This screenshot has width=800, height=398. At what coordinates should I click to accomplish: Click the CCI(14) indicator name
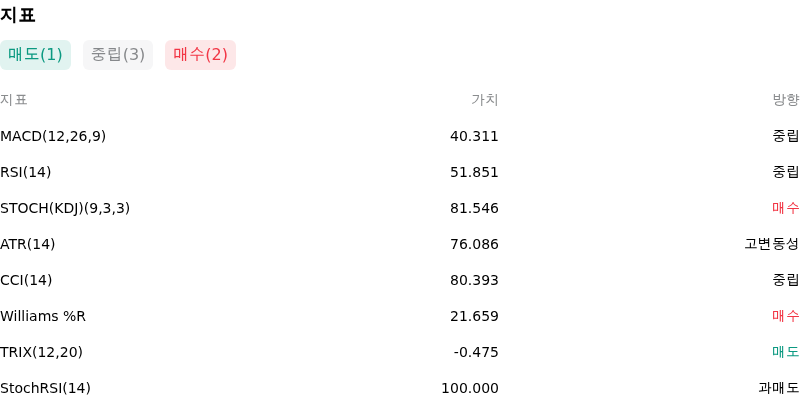point(26,280)
